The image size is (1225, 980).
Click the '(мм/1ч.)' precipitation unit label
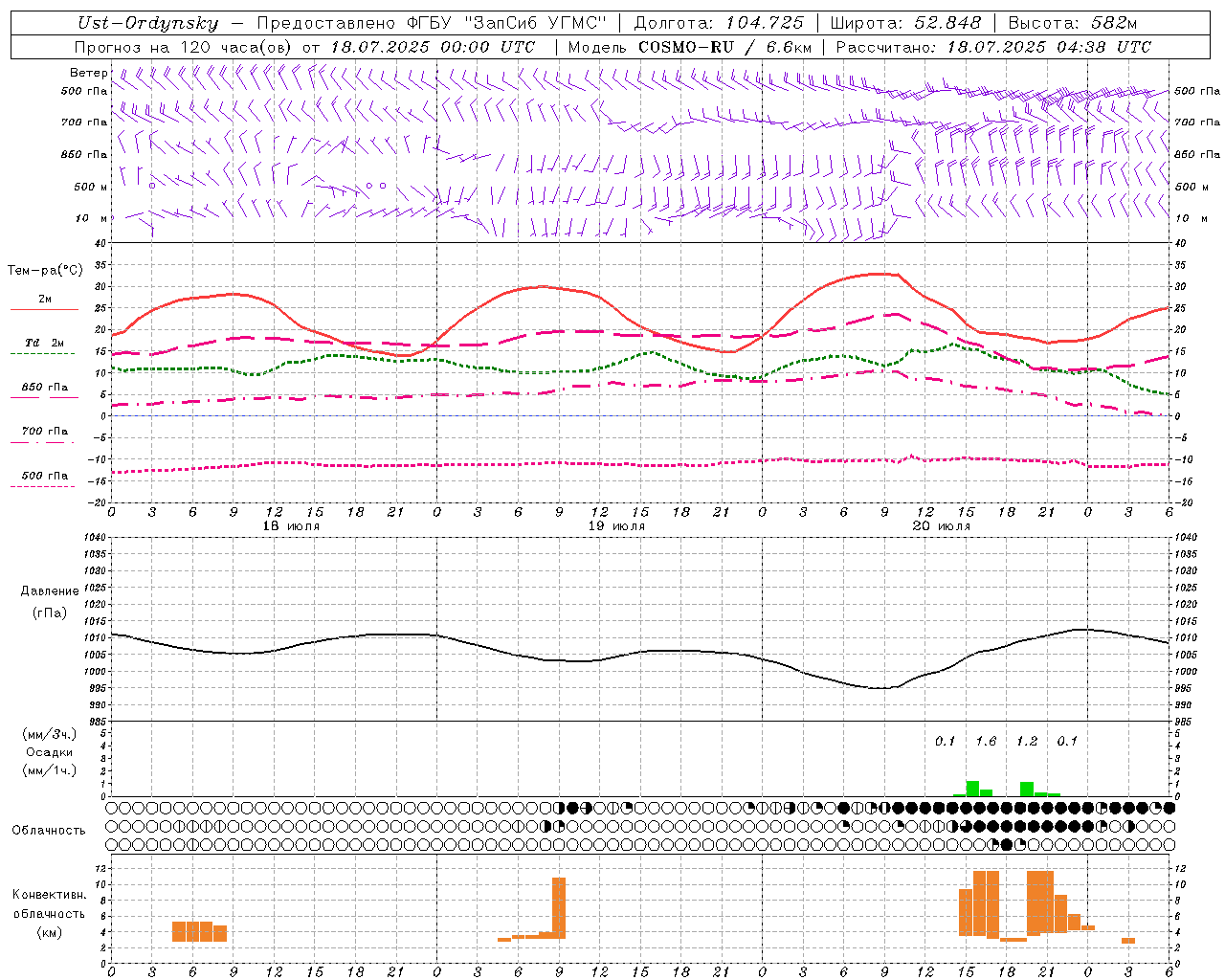pos(50,770)
